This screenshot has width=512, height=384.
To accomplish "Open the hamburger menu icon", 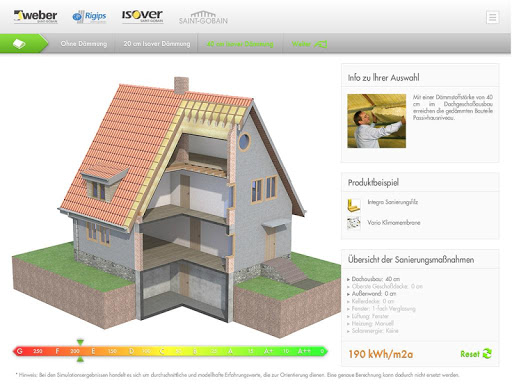I will pos(492,17).
